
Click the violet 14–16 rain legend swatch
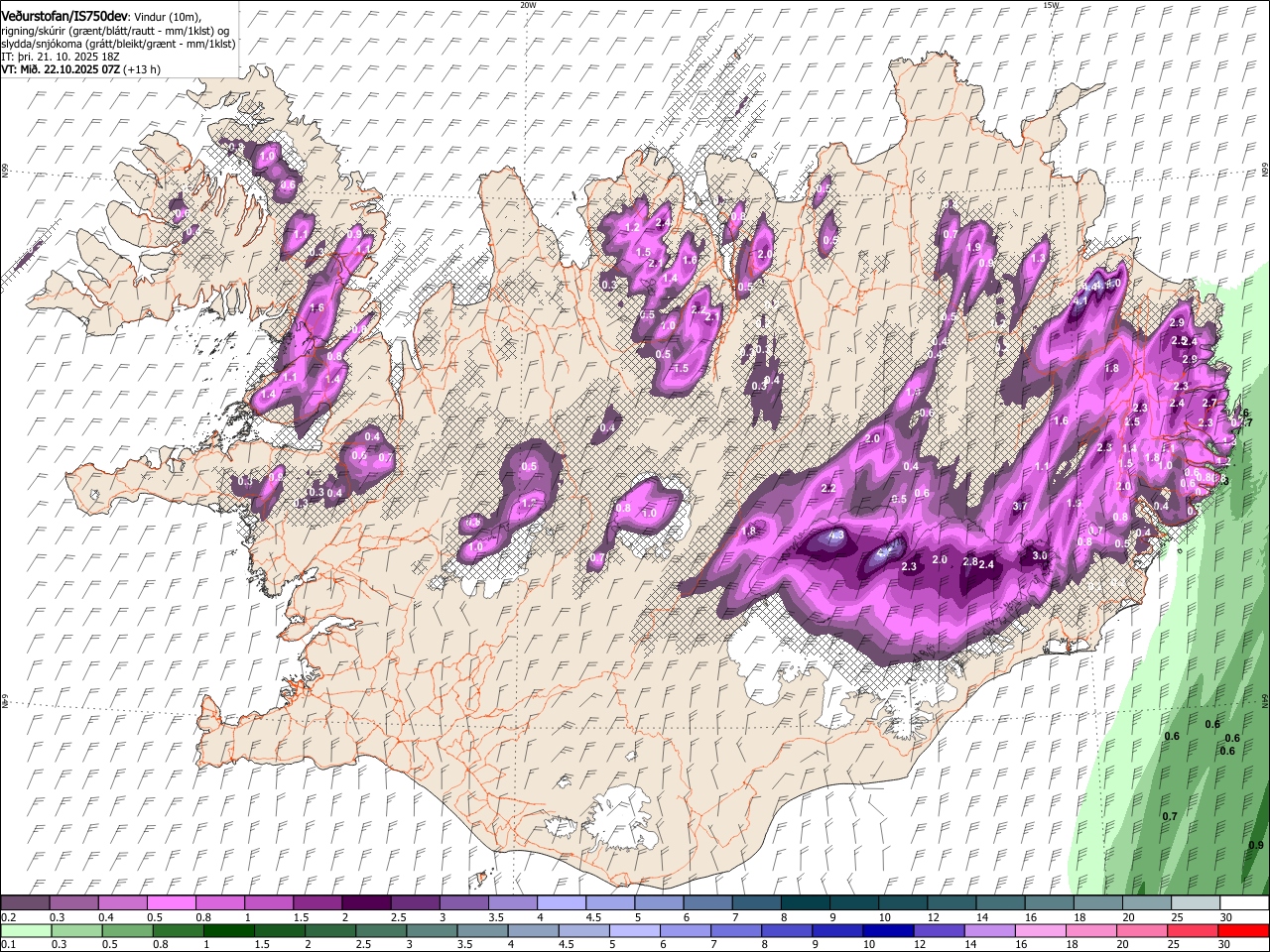[990, 930]
